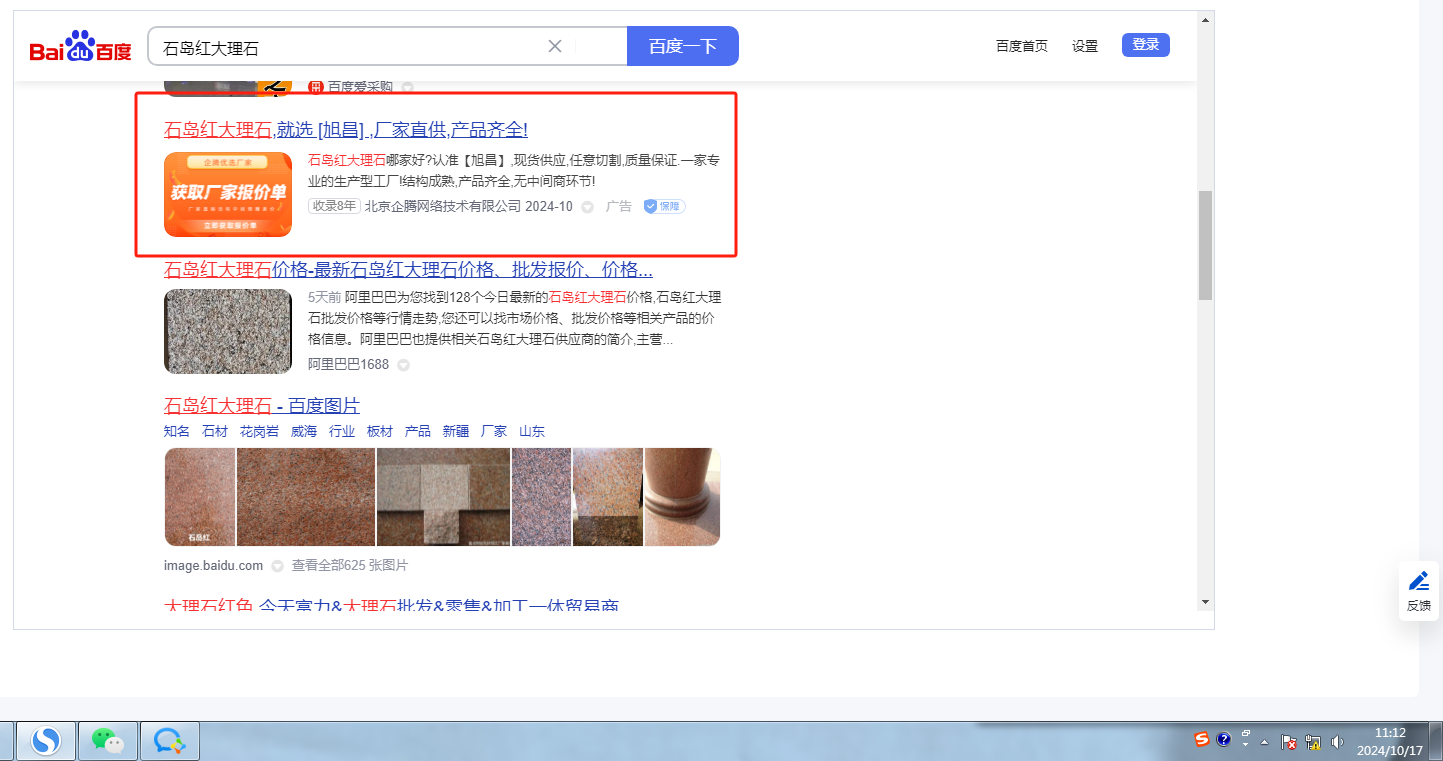Viewport: 1443px width, 761px height.
Task: Click the restore-window icon in the tray
Action: [1246, 733]
